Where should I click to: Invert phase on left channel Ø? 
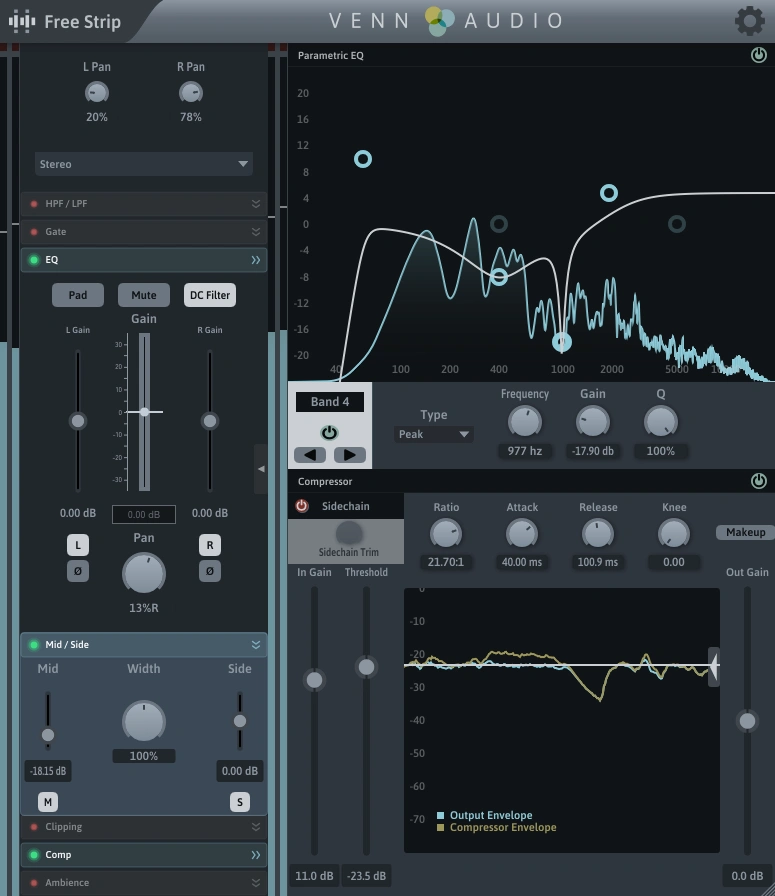point(78,571)
